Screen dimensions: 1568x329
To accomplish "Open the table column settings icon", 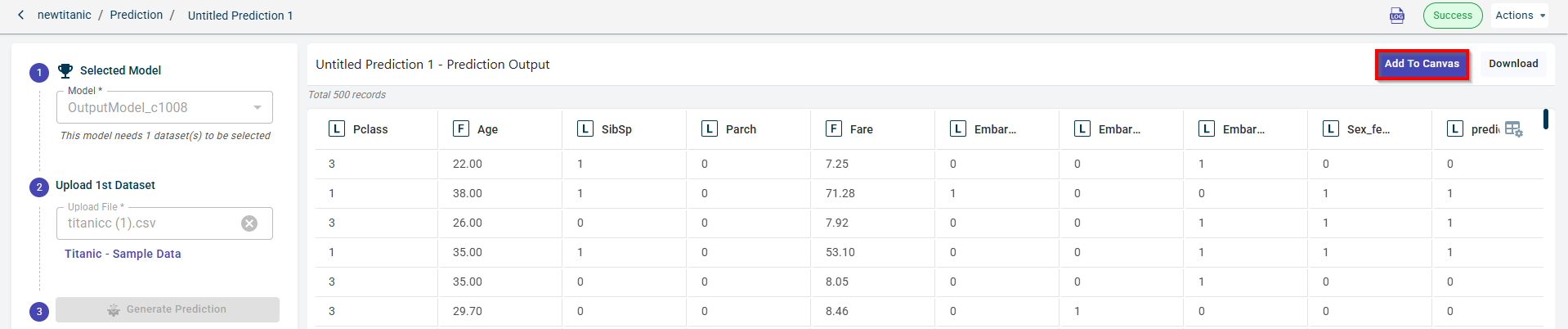I will (x=1513, y=129).
